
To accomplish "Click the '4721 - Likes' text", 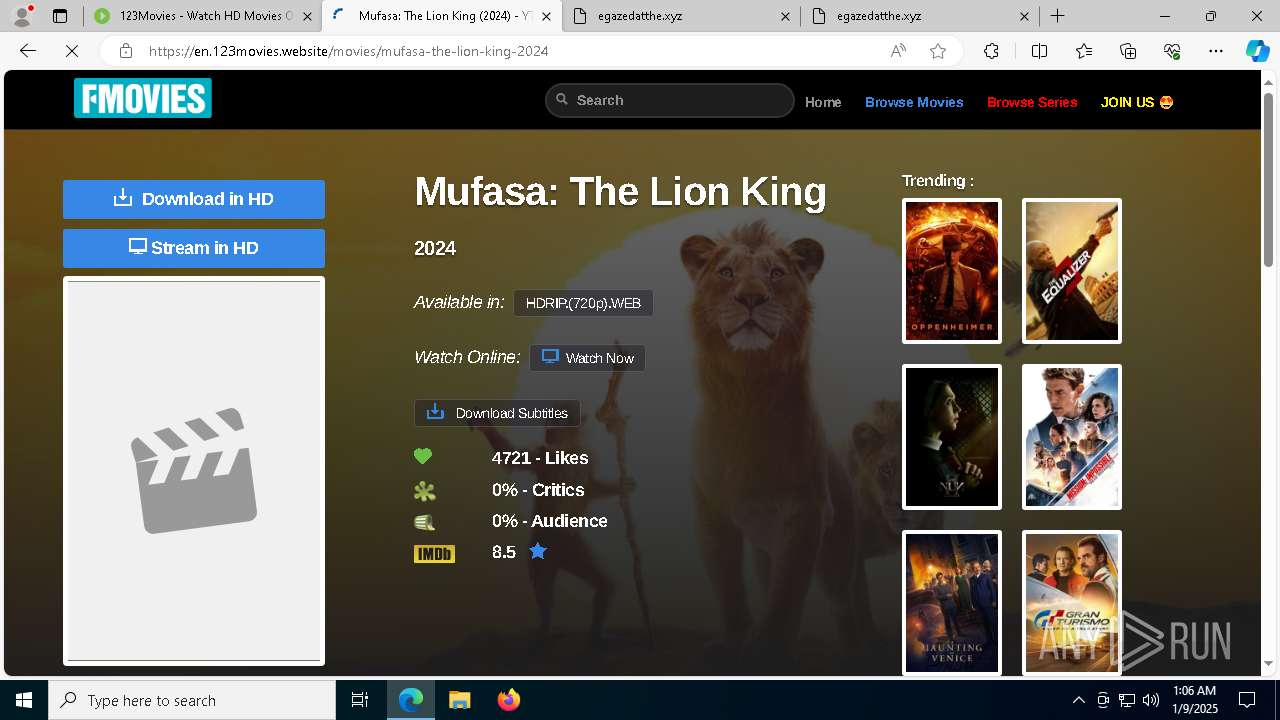I will 540,458.
